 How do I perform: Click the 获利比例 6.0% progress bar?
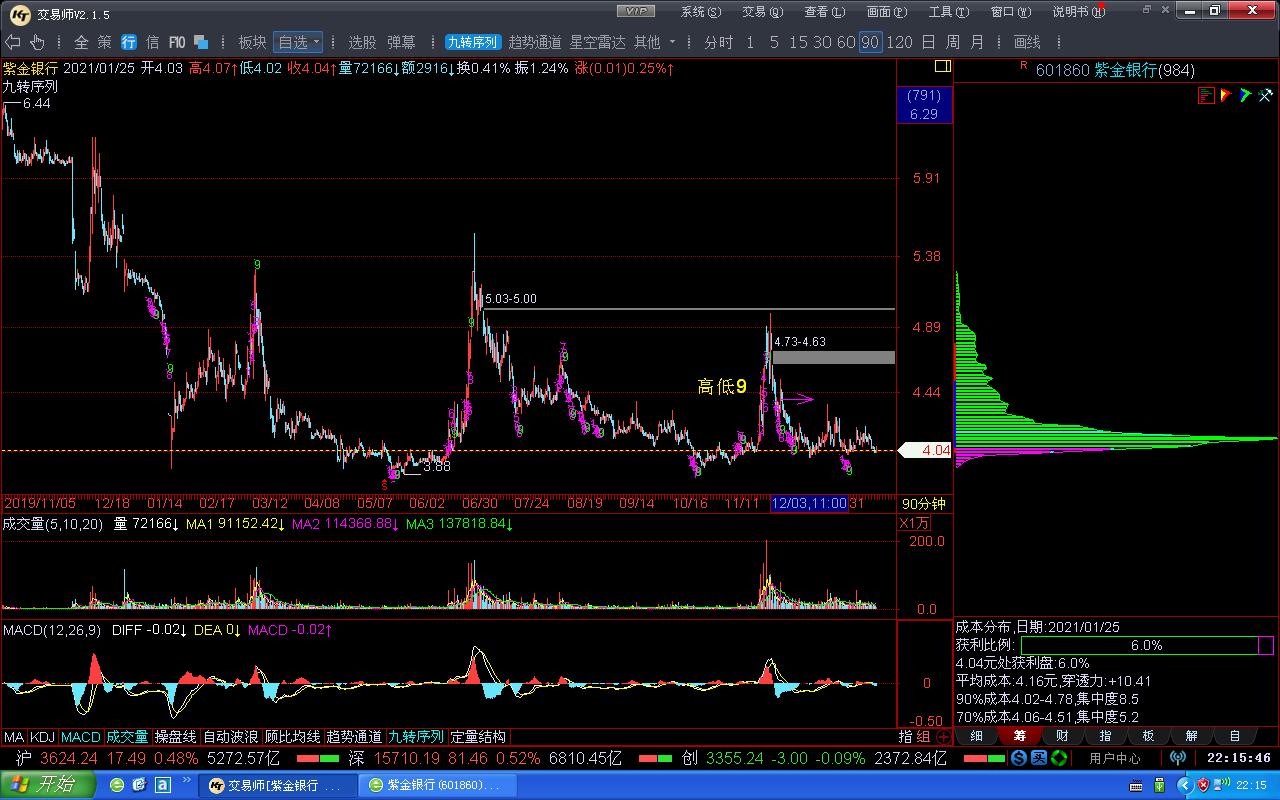pyautogui.click(x=1146, y=646)
